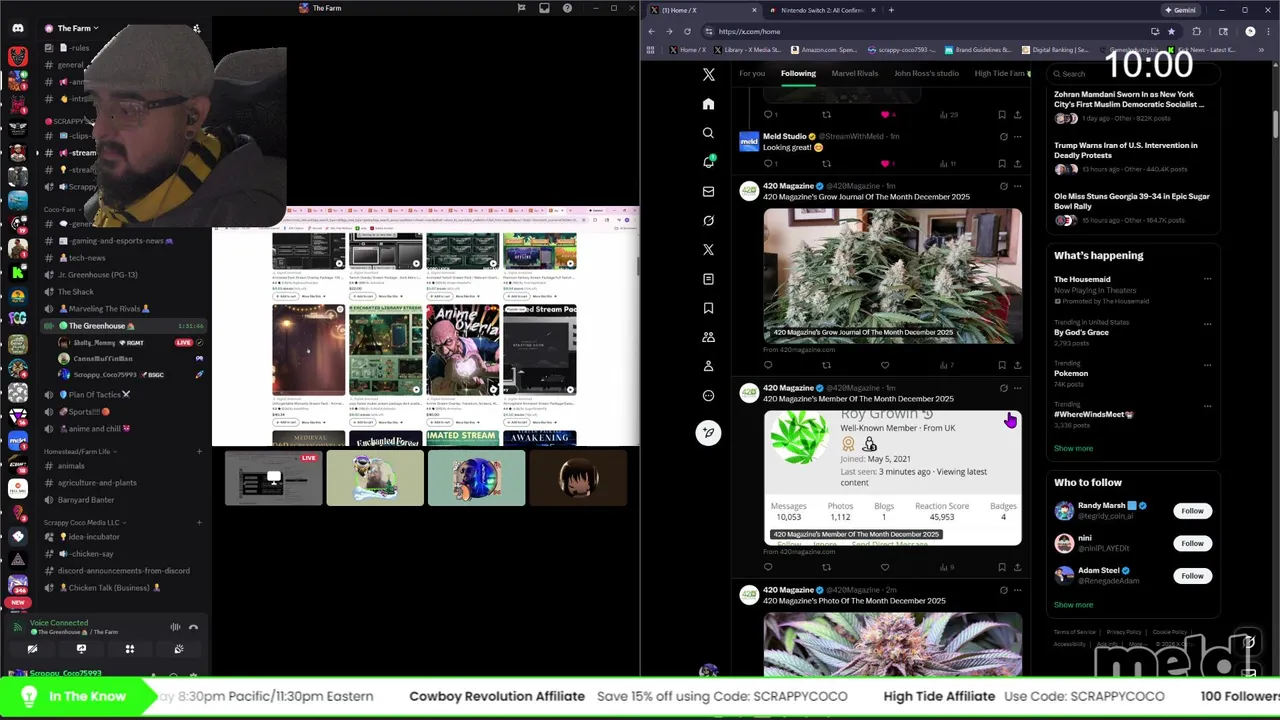Follow Adam Steel

tap(1192, 576)
